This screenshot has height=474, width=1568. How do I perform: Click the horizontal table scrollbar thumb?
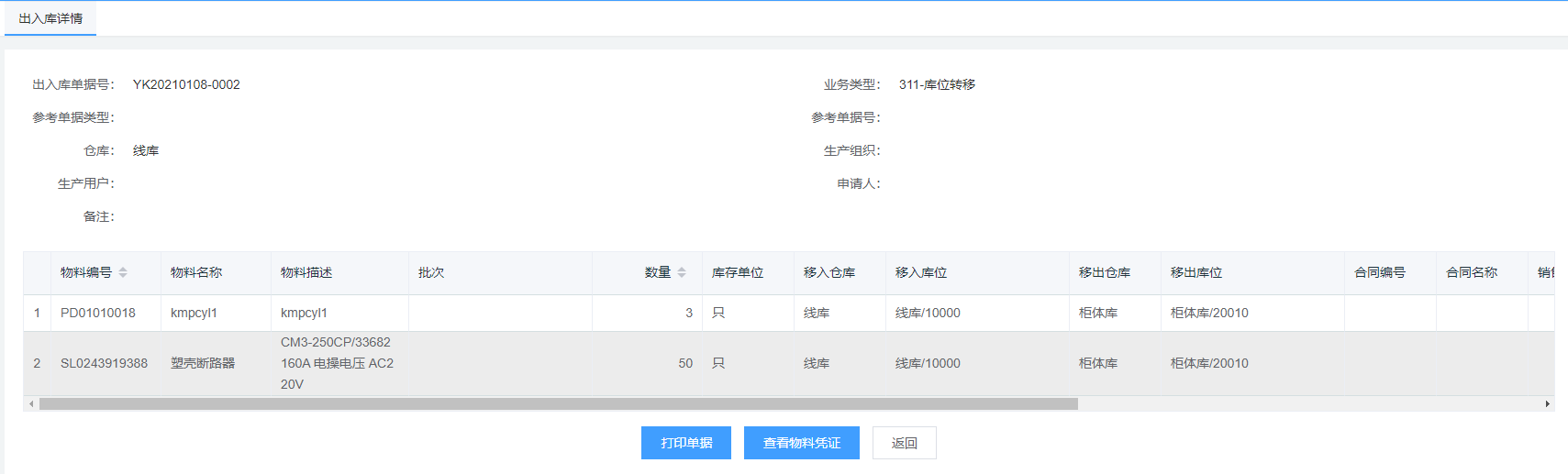558,403
